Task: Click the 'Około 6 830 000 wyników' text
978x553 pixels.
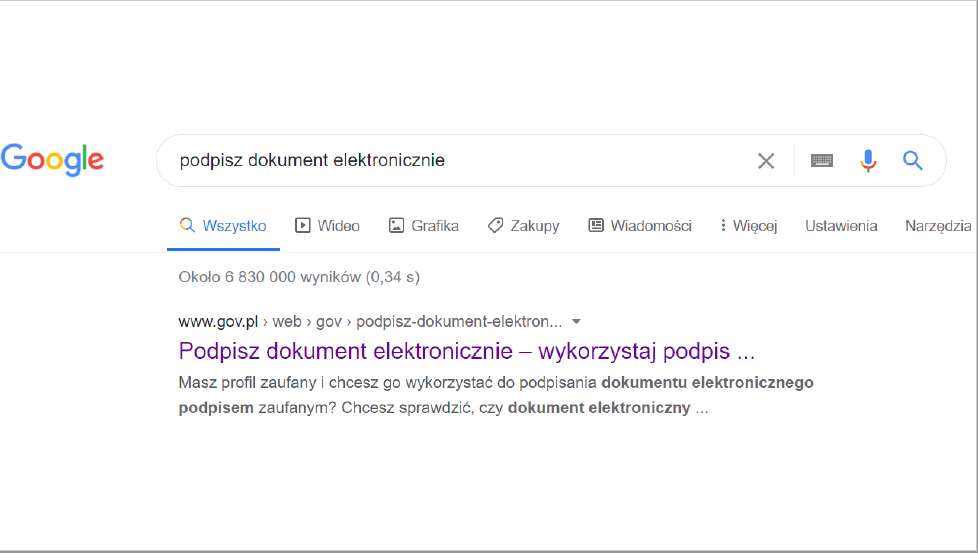Action: (269, 277)
